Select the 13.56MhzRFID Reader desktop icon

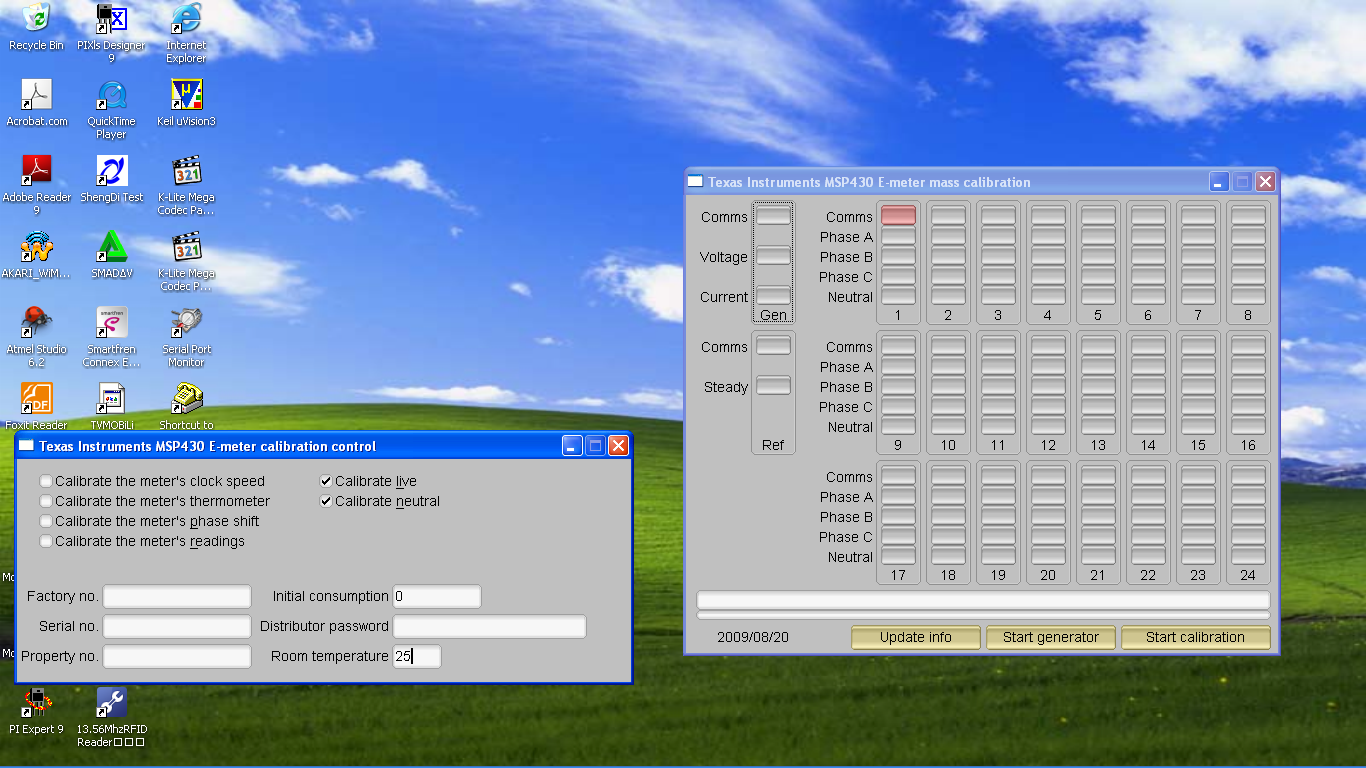point(111,717)
